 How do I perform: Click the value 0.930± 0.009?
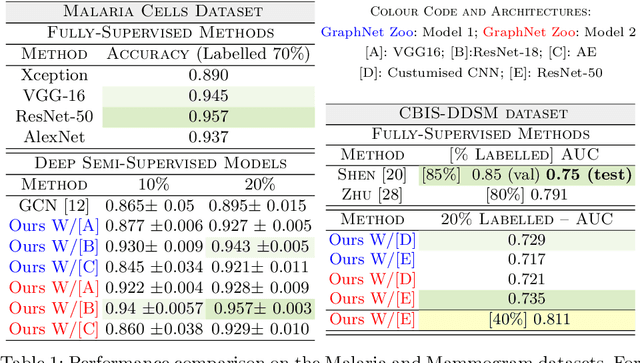(154, 247)
